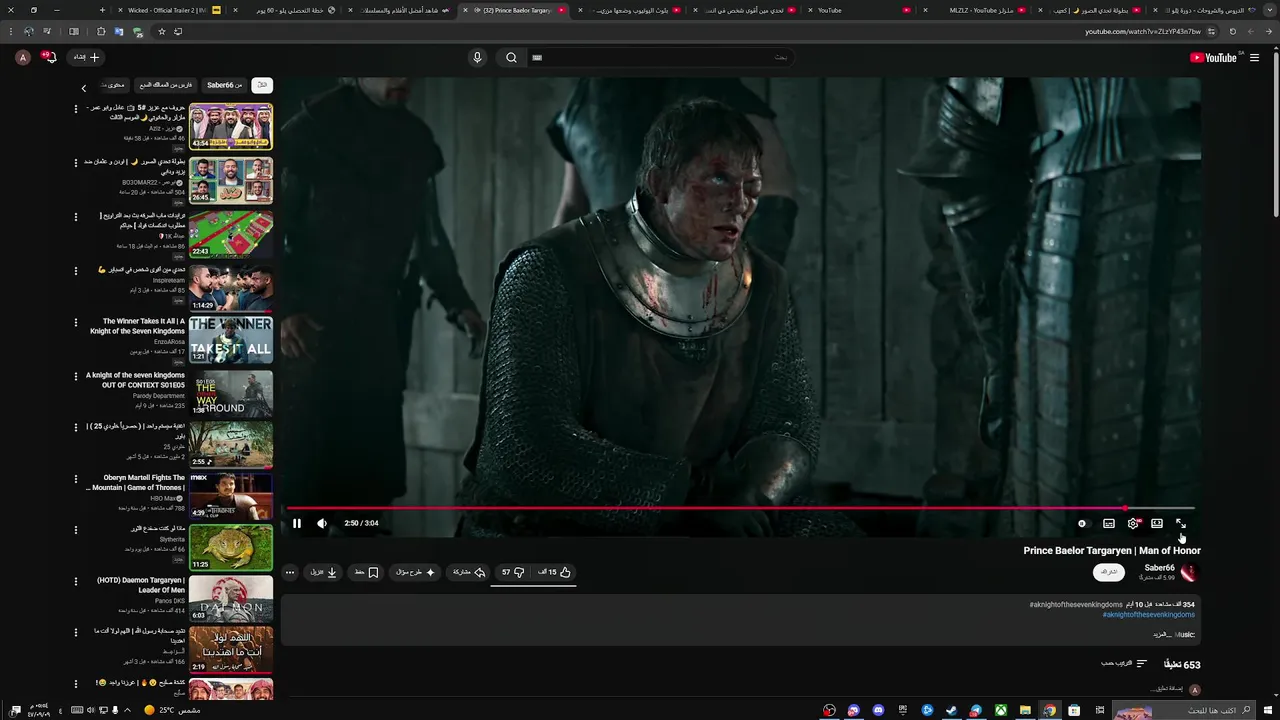
Task: Open 'OUT OF CONTEXT S01E05' video thumbnail
Action: (231, 394)
